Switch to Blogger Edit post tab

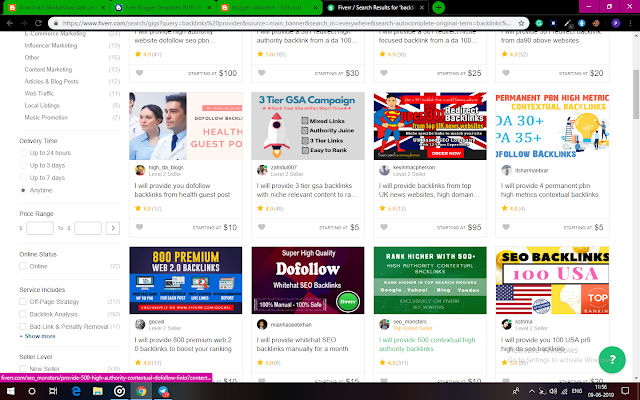(269, 7)
